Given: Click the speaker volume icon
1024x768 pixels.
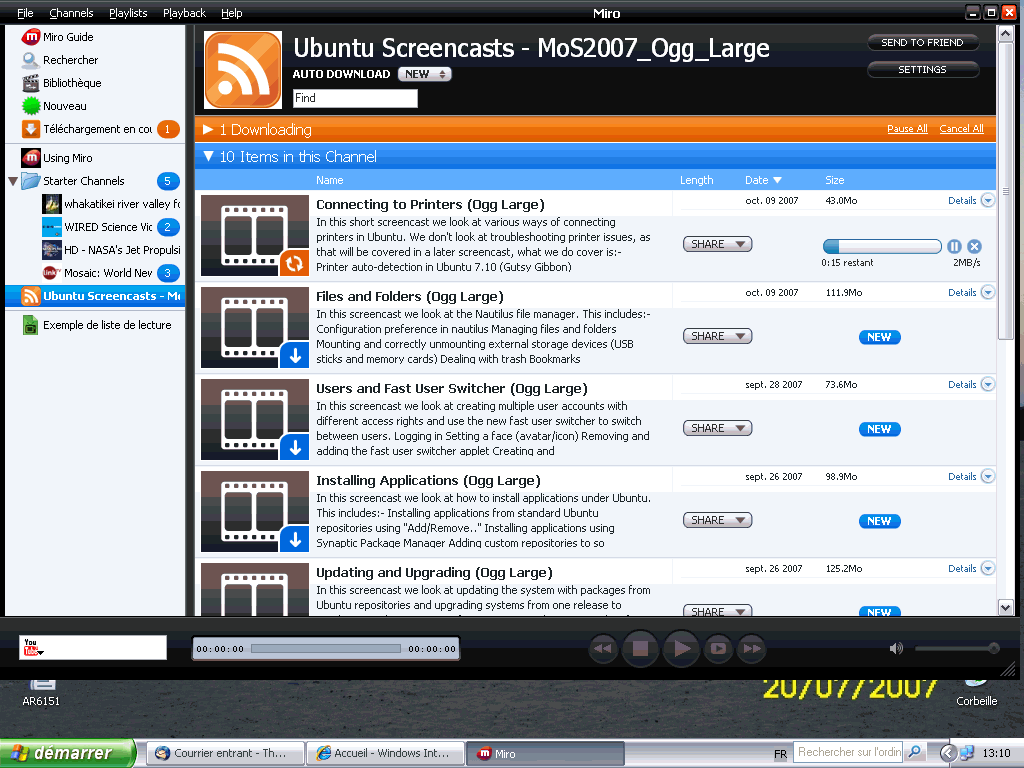Looking at the screenshot, I should (x=895, y=648).
